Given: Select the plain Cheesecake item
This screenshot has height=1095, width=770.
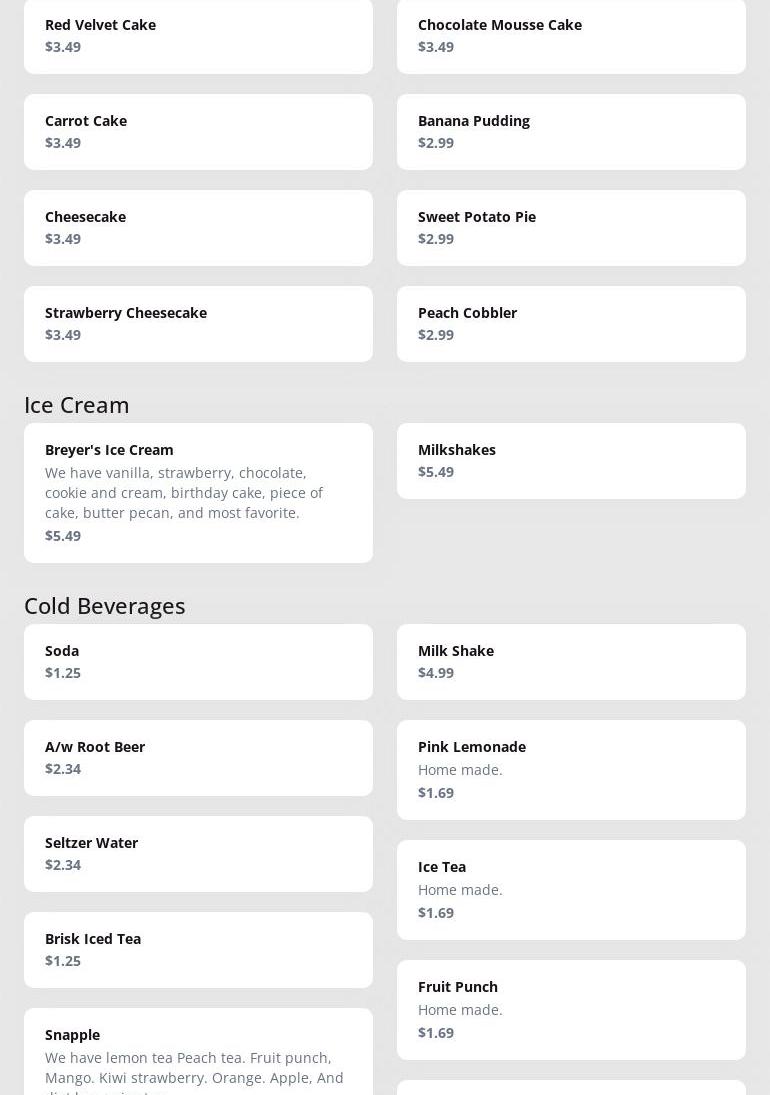Looking at the screenshot, I should (x=198, y=227).
